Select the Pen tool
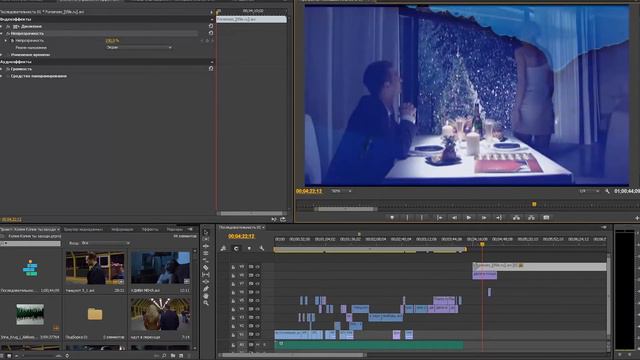 206,289
